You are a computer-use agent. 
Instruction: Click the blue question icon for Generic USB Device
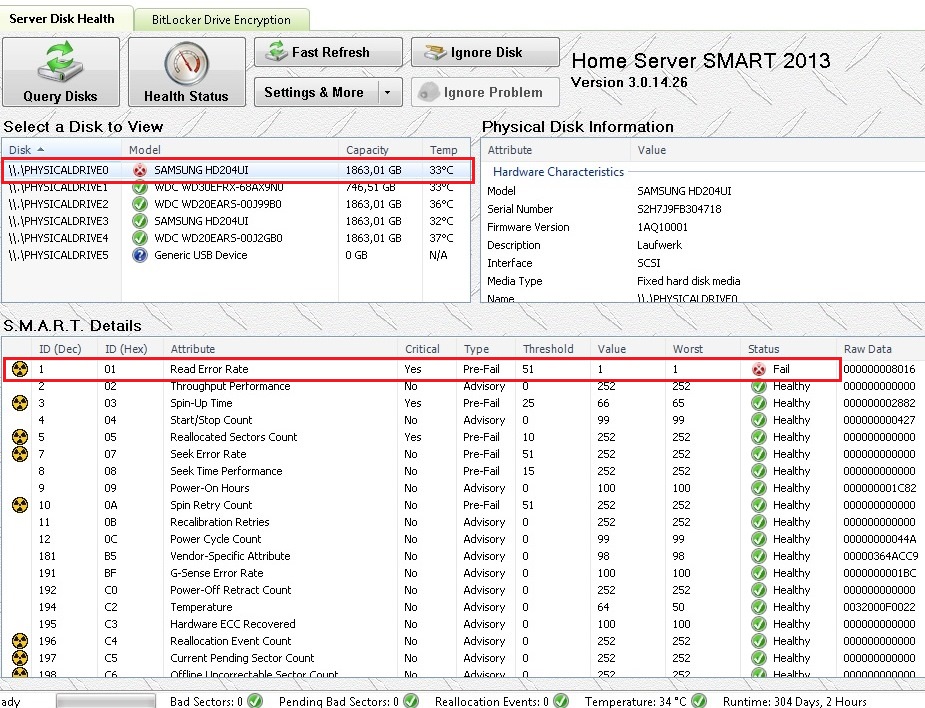140,255
